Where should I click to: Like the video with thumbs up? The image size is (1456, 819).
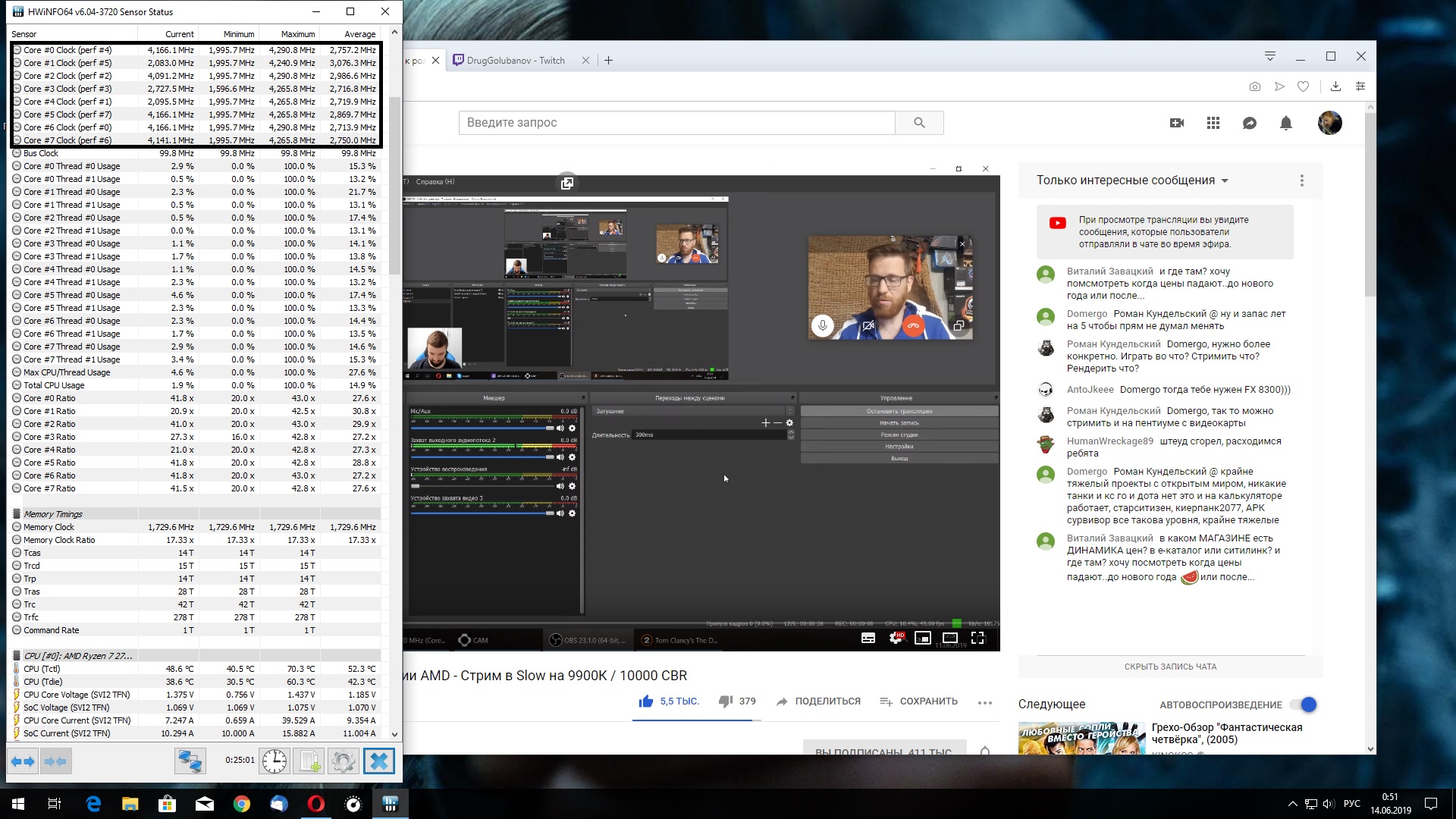pyautogui.click(x=646, y=701)
